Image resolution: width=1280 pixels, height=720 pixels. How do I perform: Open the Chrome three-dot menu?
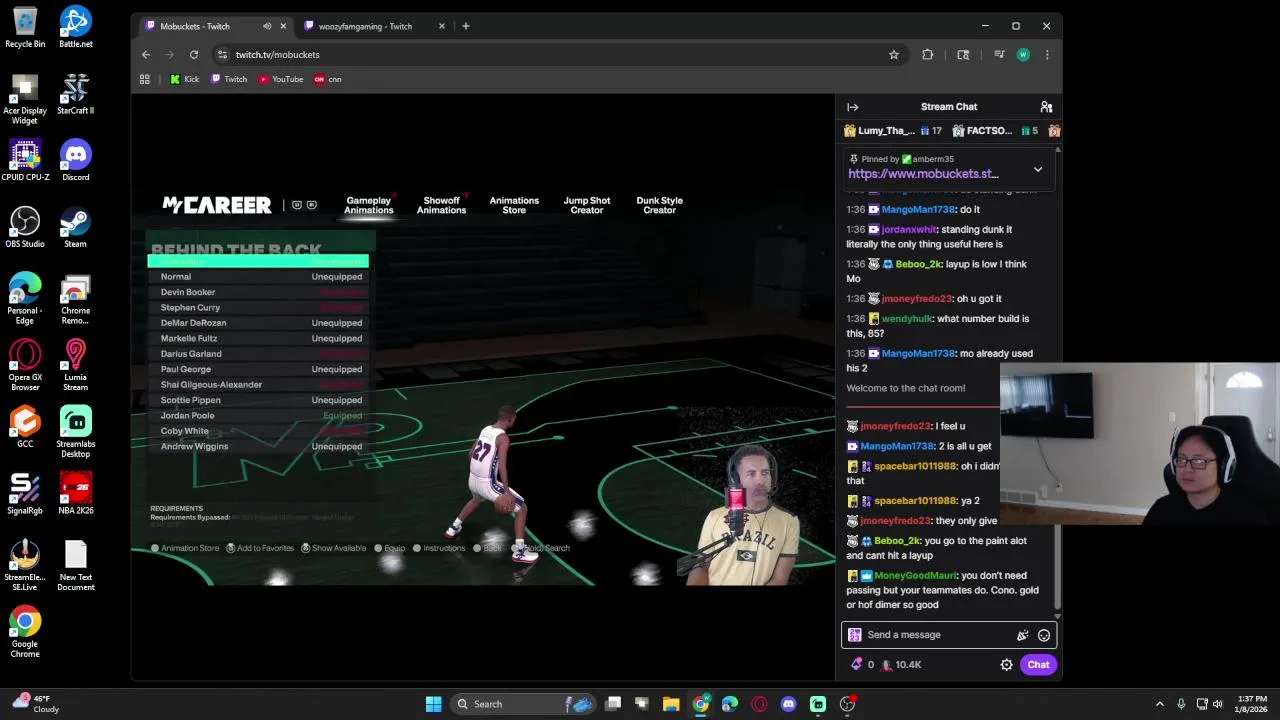click(x=1047, y=55)
